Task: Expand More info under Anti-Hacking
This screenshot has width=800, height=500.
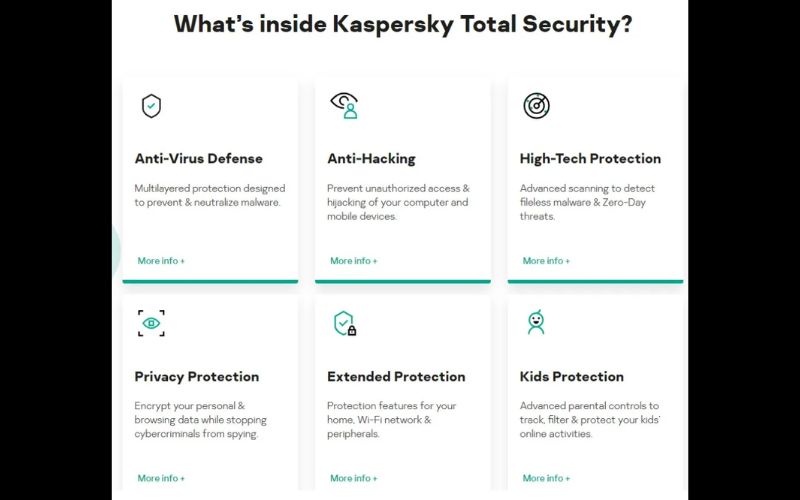Action: click(x=353, y=261)
